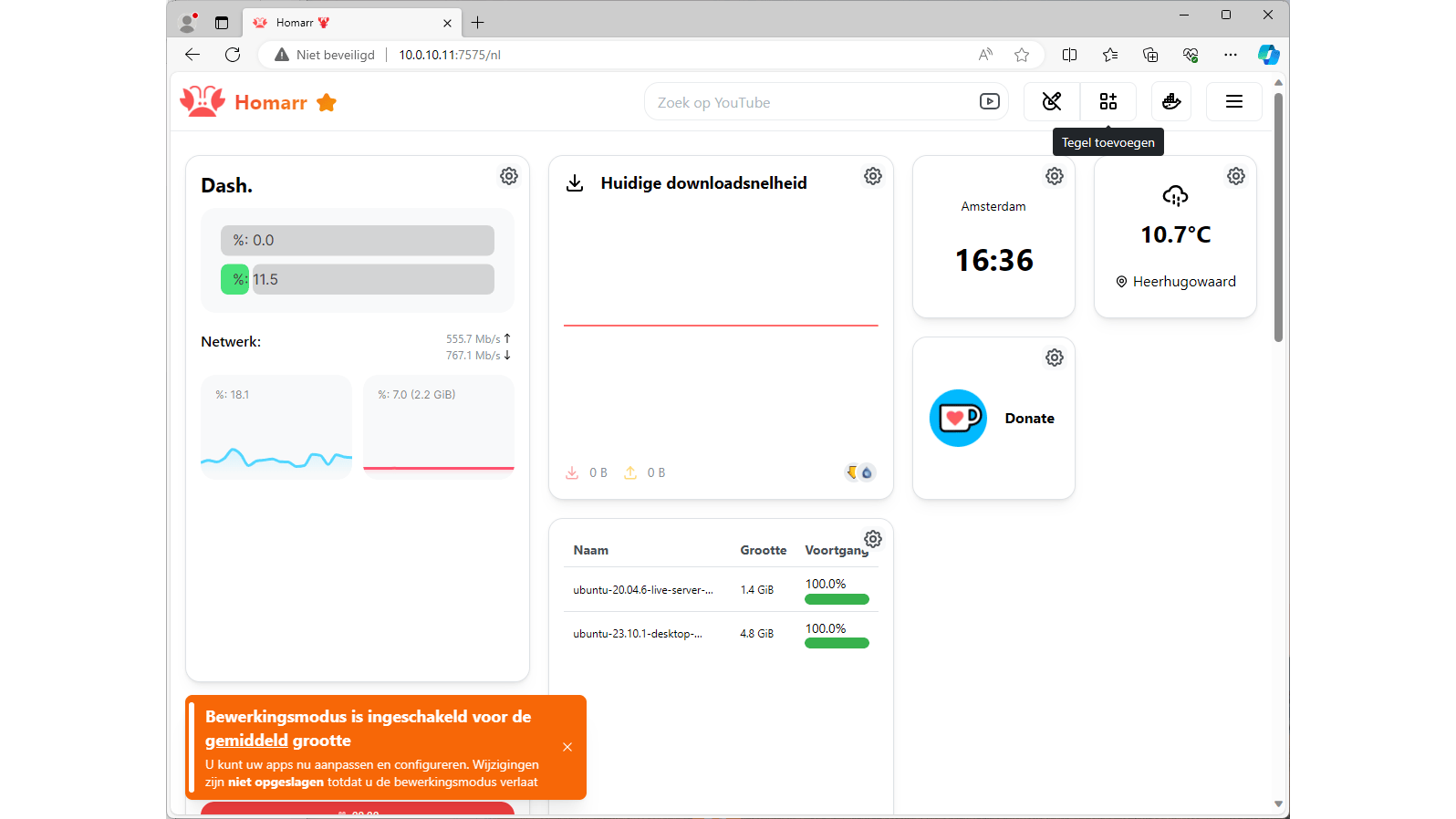1456x819 pixels.
Task: Click the address bar URL 10.0.10.11:7575/nl
Action: (450, 55)
